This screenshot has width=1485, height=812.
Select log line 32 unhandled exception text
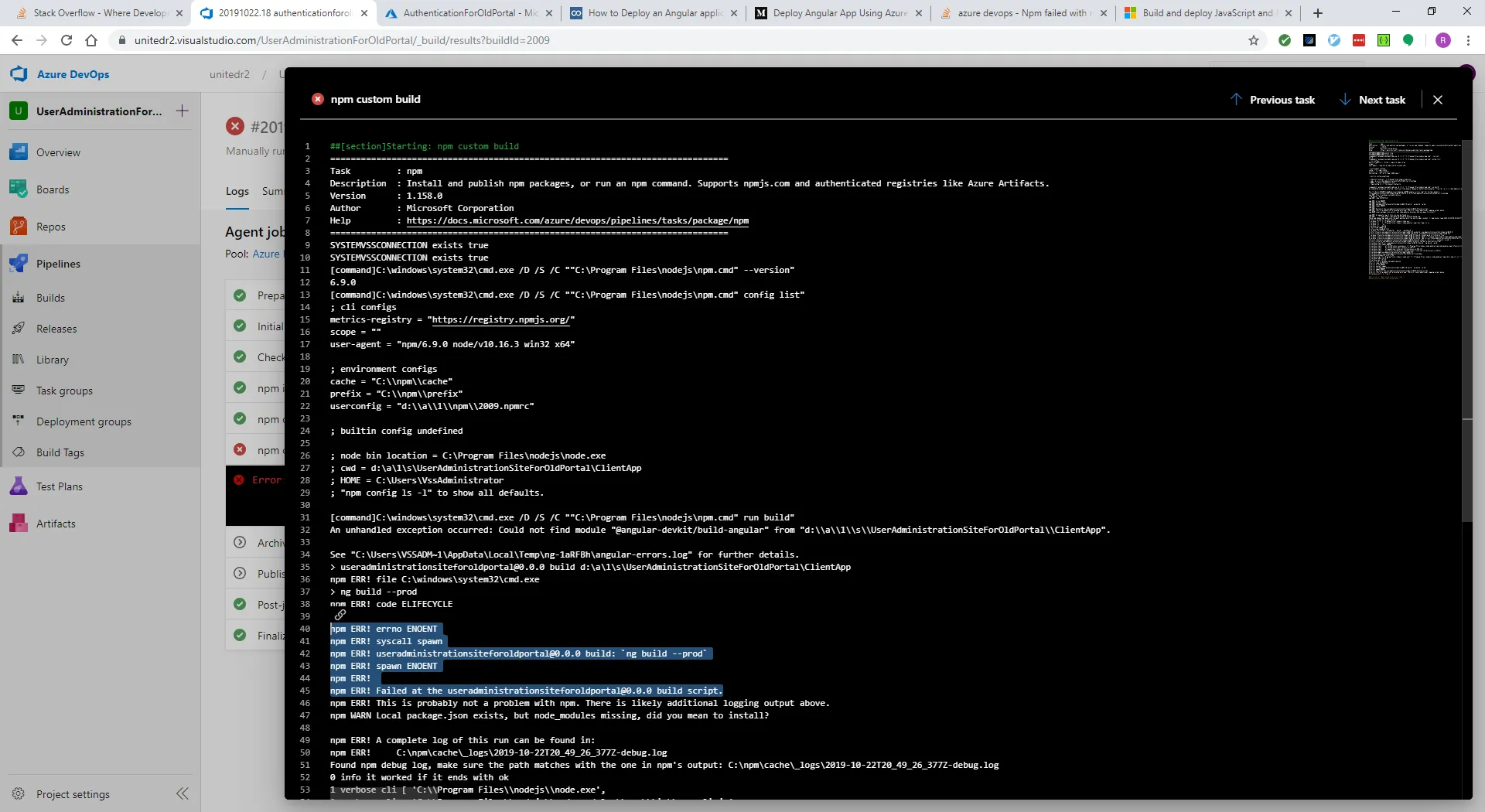pyautogui.click(x=720, y=530)
